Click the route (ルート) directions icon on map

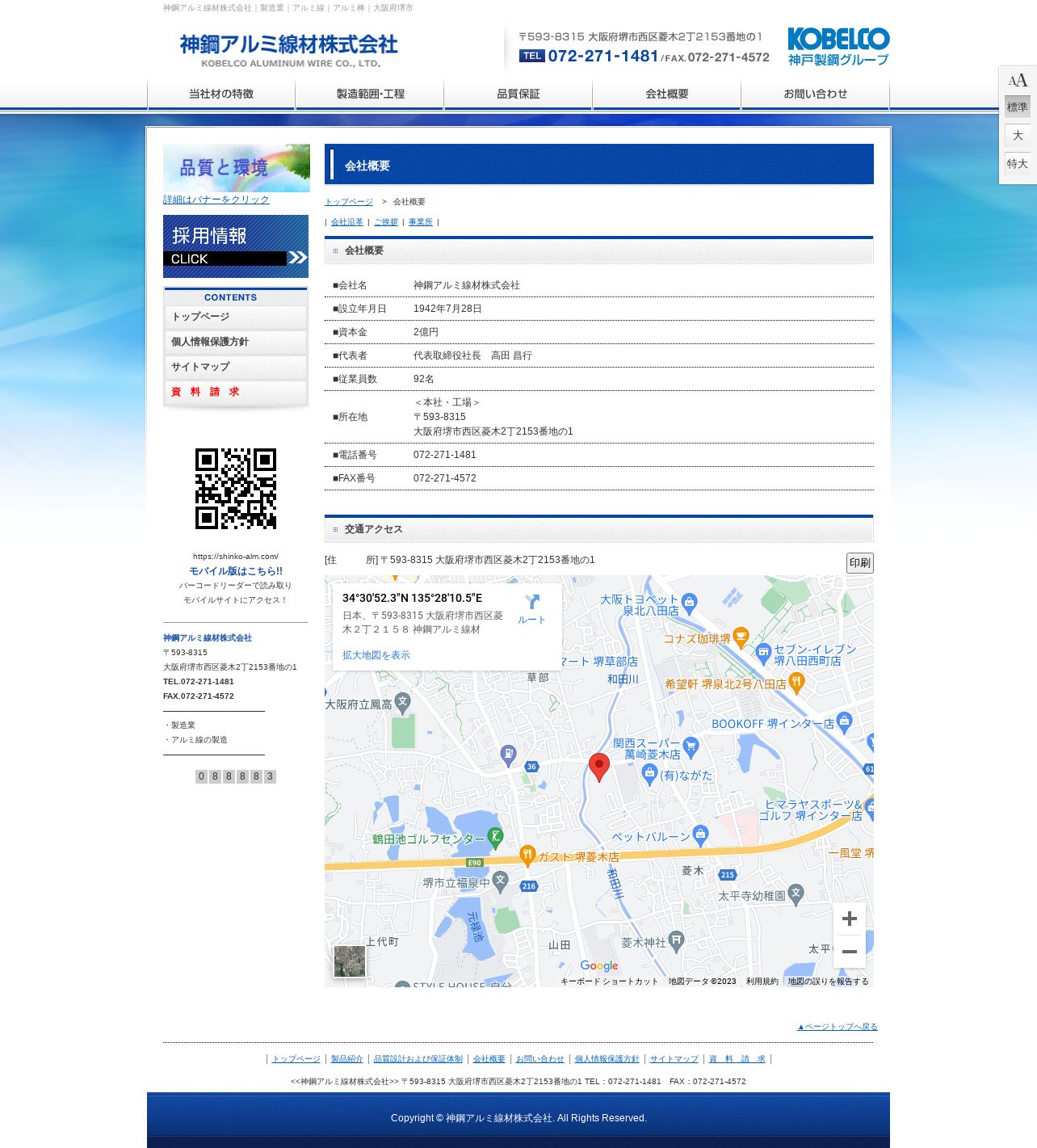tap(532, 603)
